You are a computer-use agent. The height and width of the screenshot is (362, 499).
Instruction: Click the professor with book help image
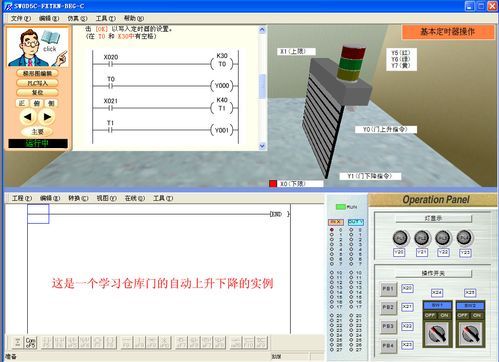(38, 47)
